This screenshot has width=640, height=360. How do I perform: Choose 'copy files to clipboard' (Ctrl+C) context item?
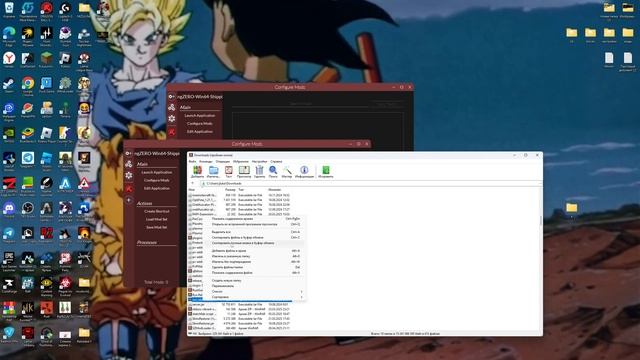point(256,237)
